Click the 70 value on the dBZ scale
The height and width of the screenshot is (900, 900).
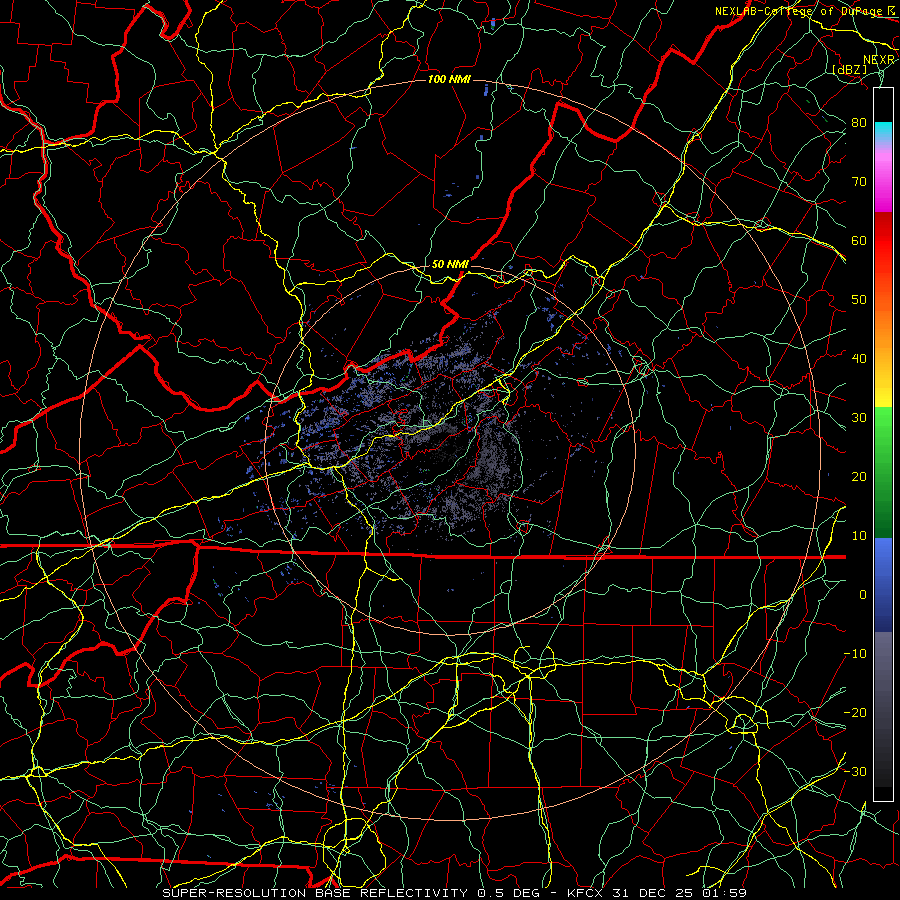(859, 182)
